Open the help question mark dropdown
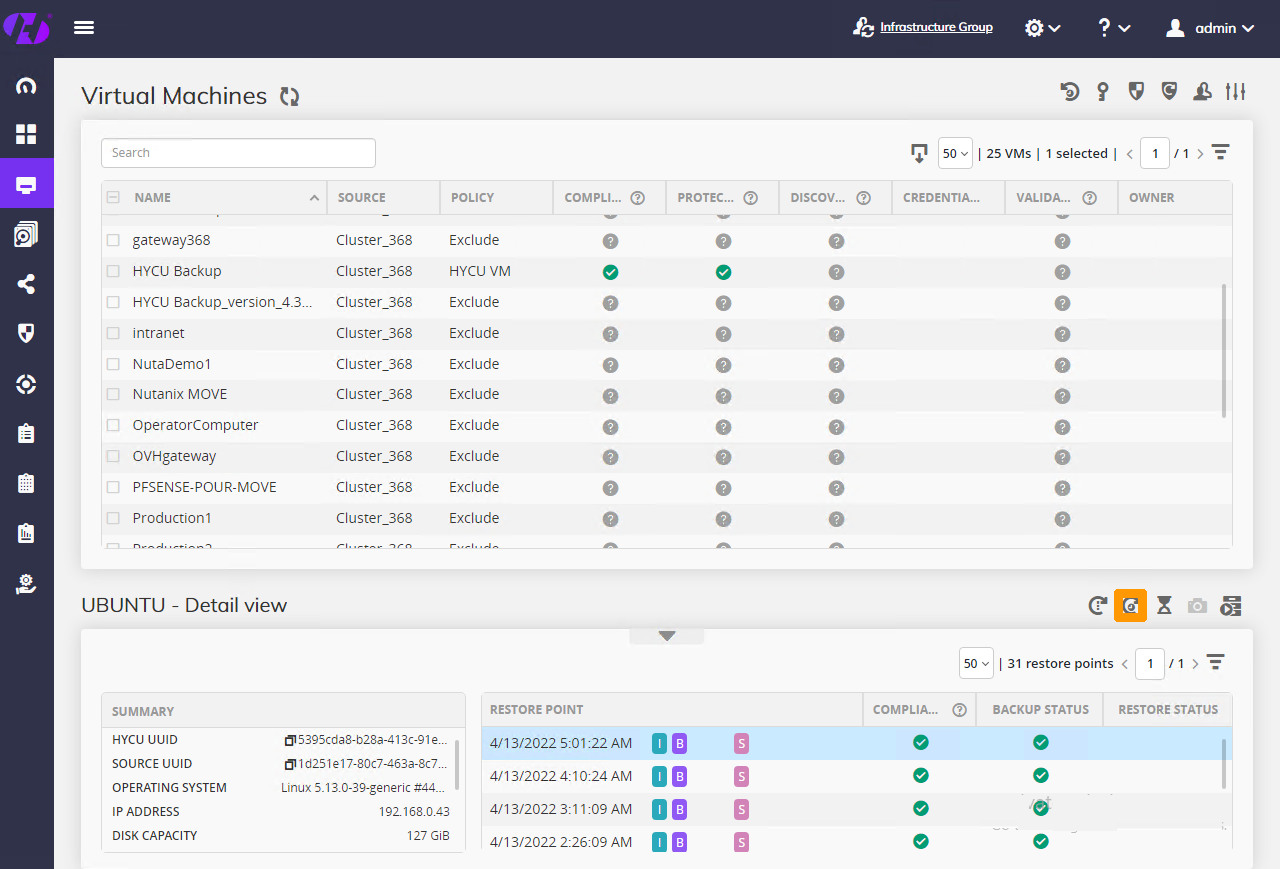Image resolution: width=1280 pixels, height=869 pixels. (1113, 27)
